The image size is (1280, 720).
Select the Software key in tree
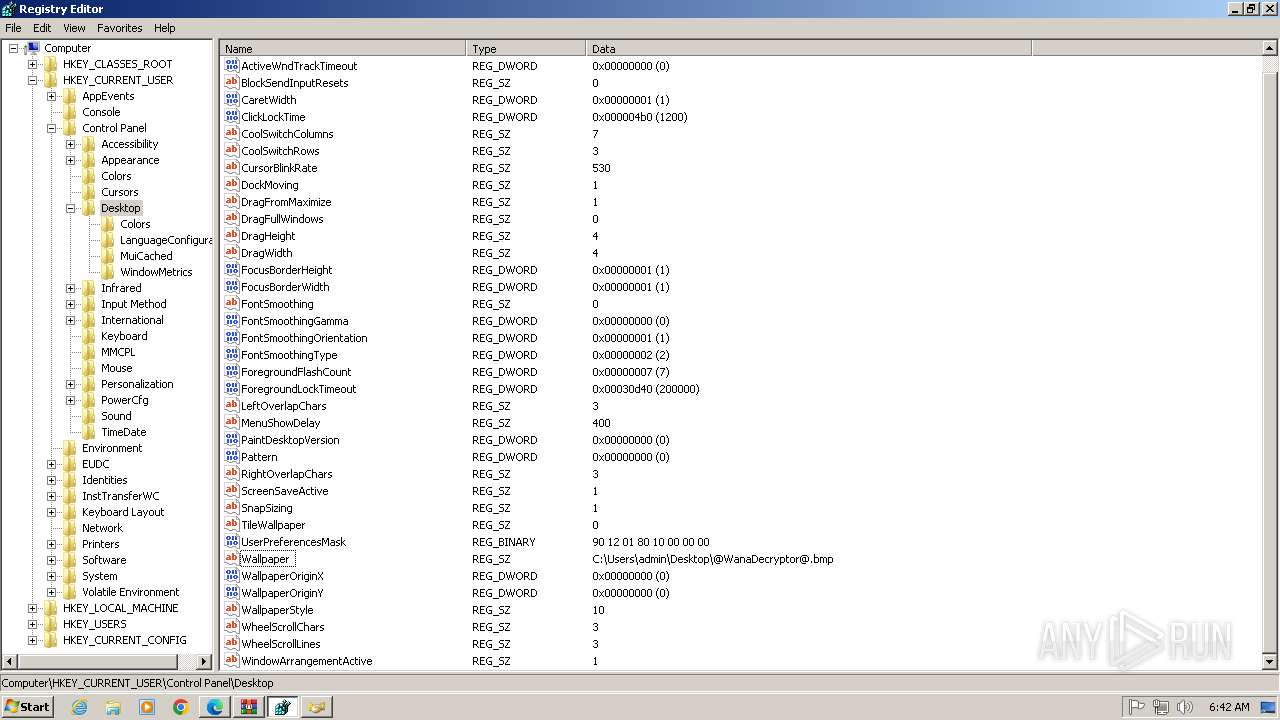(104, 560)
